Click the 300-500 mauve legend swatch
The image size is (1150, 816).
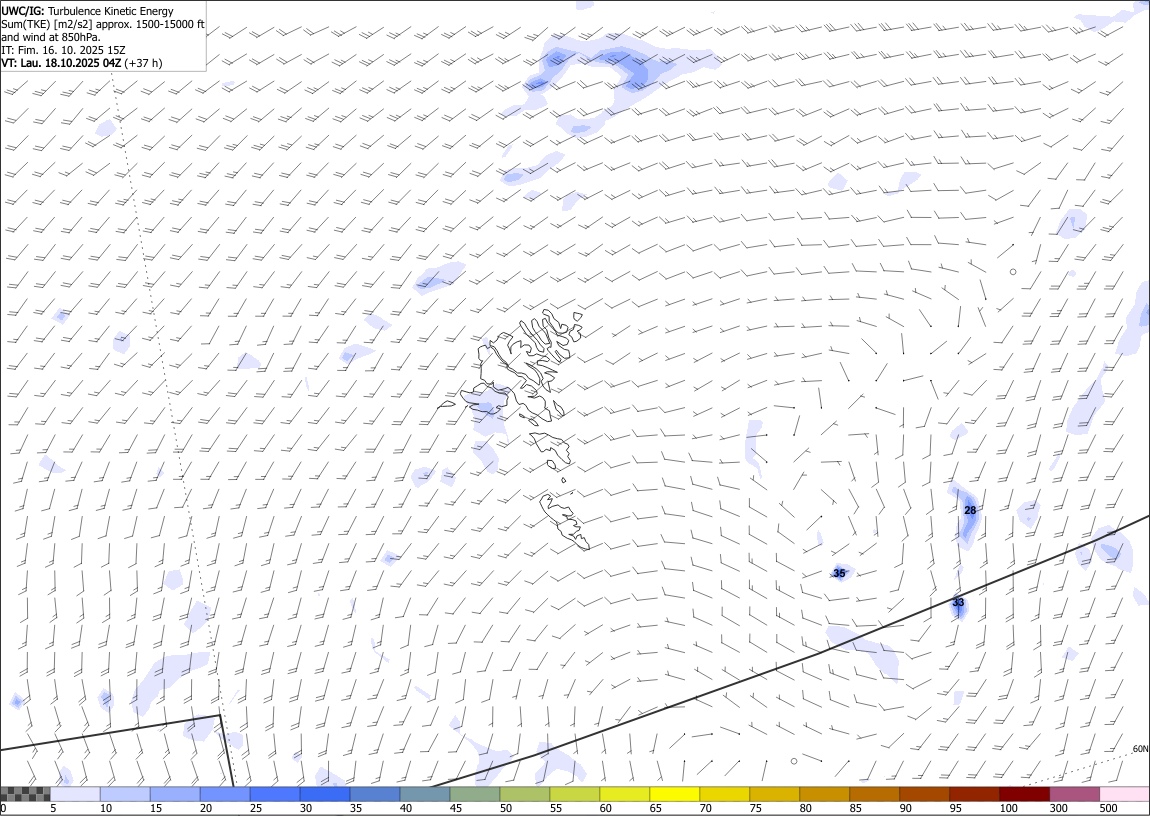(1074, 794)
